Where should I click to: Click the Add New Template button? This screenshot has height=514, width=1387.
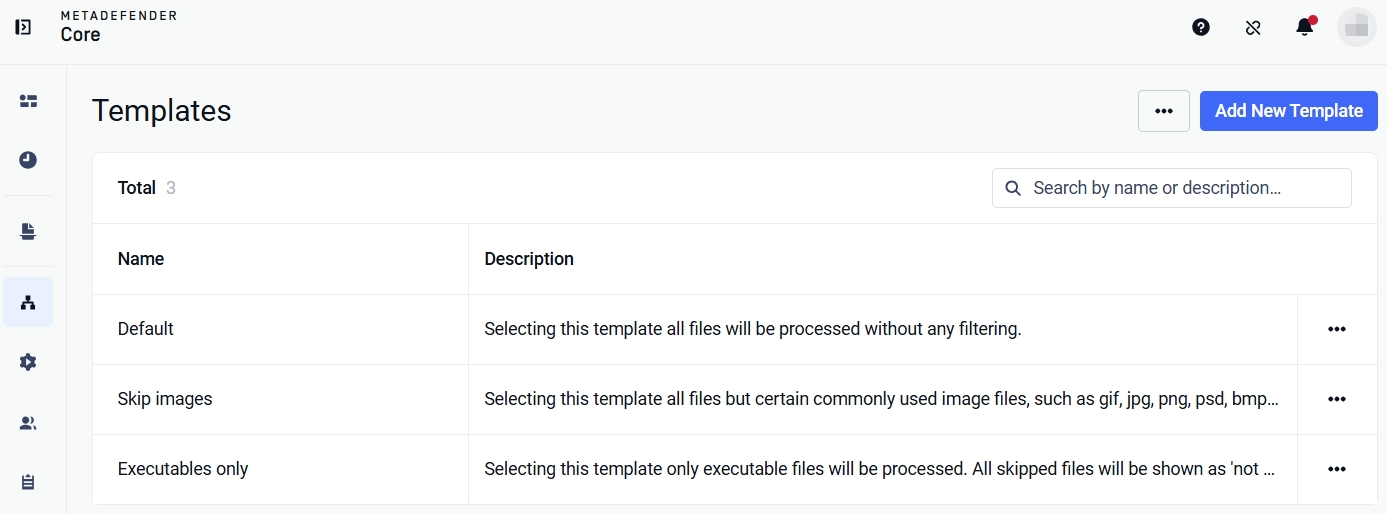pos(1289,111)
